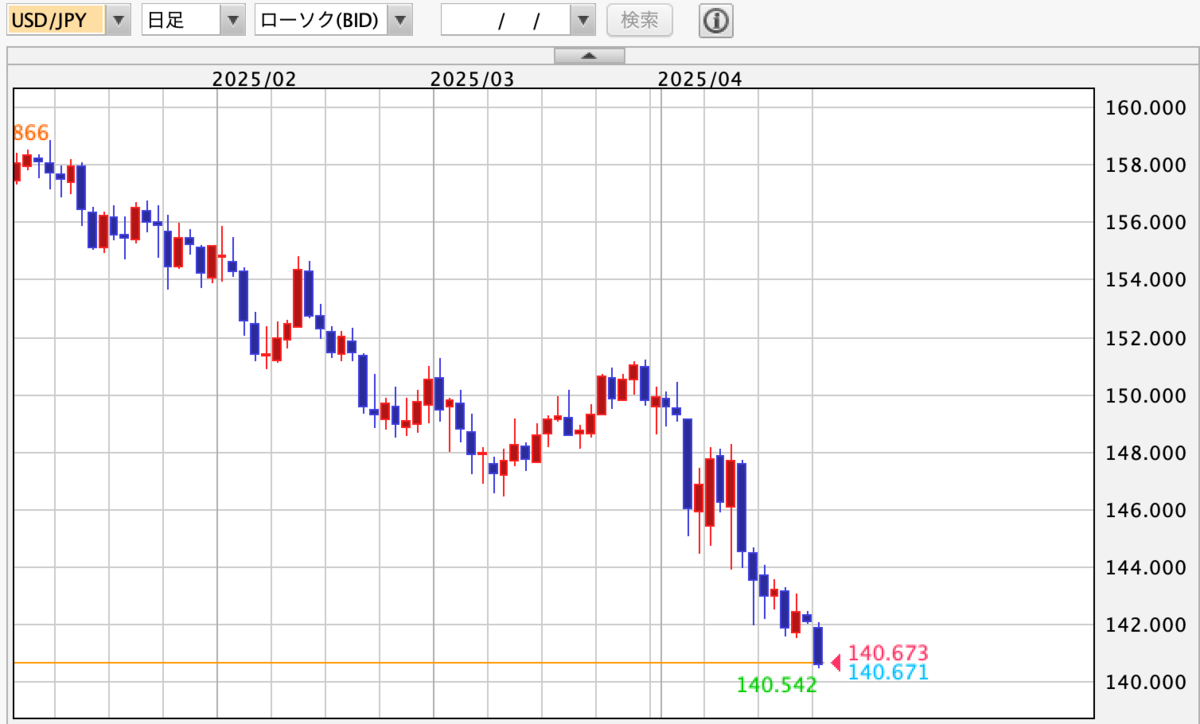Image resolution: width=1200 pixels, height=724 pixels.
Task: Click the orange 866 high price label
Action: (30, 133)
